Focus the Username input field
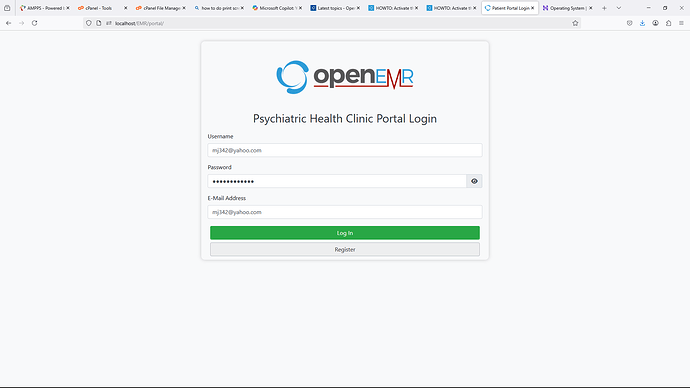This screenshot has width=690, height=388. tap(345, 150)
